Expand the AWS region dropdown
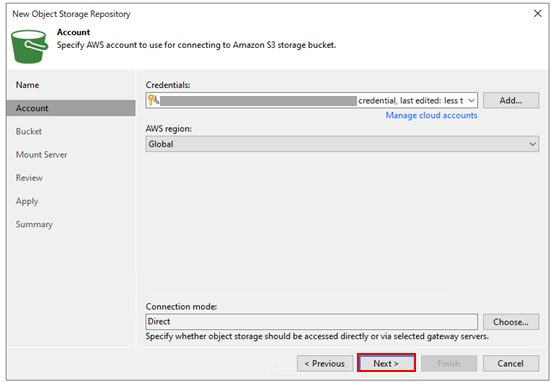The height and width of the screenshot is (382, 553). (533, 144)
